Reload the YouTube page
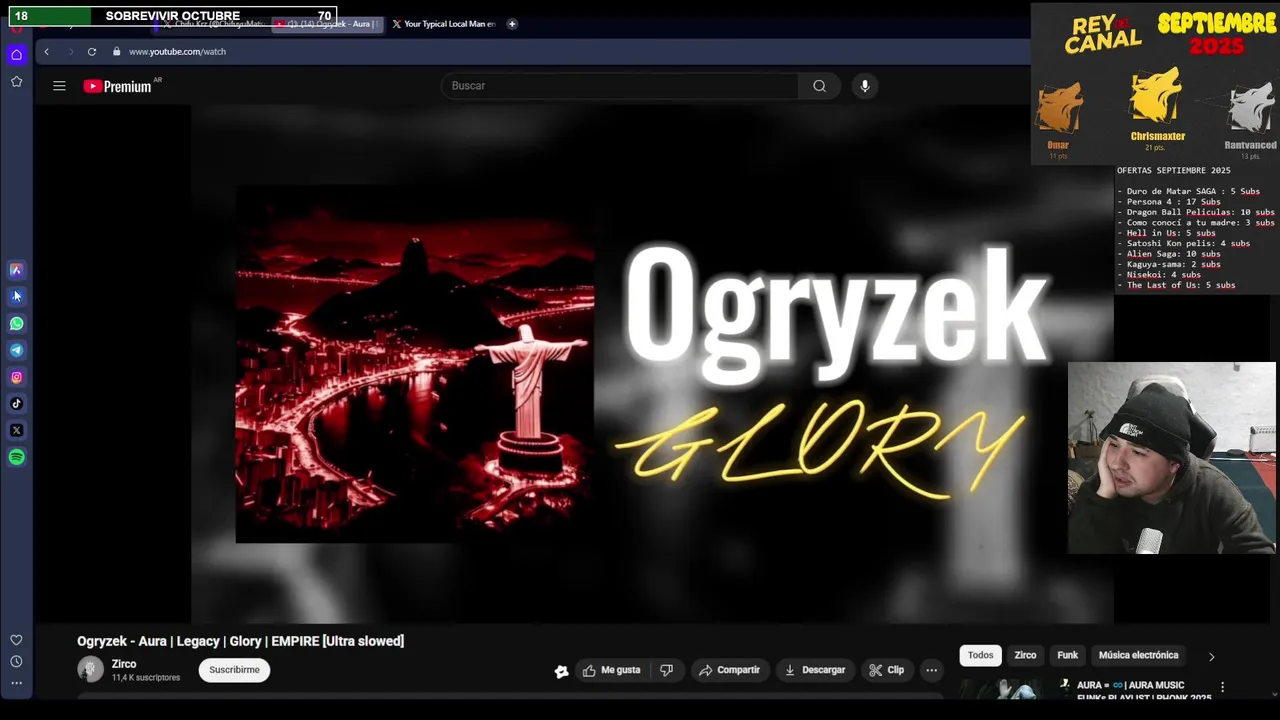1280x720 pixels. coord(92,52)
